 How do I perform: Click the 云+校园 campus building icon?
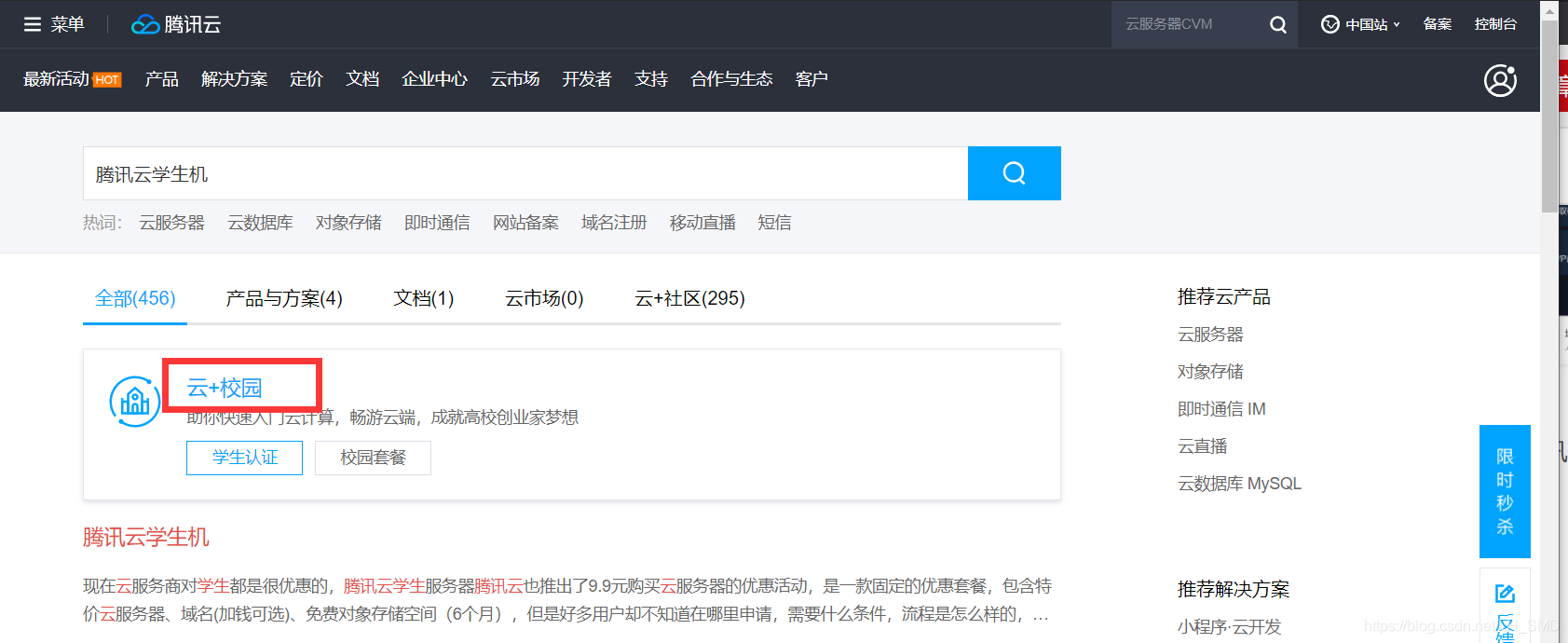click(135, 402)
